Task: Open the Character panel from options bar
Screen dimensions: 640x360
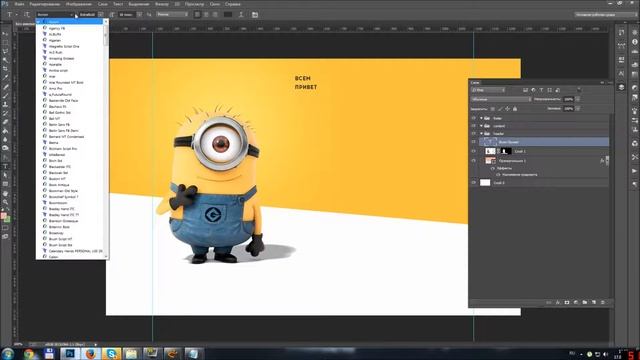Action: (255, 15)
